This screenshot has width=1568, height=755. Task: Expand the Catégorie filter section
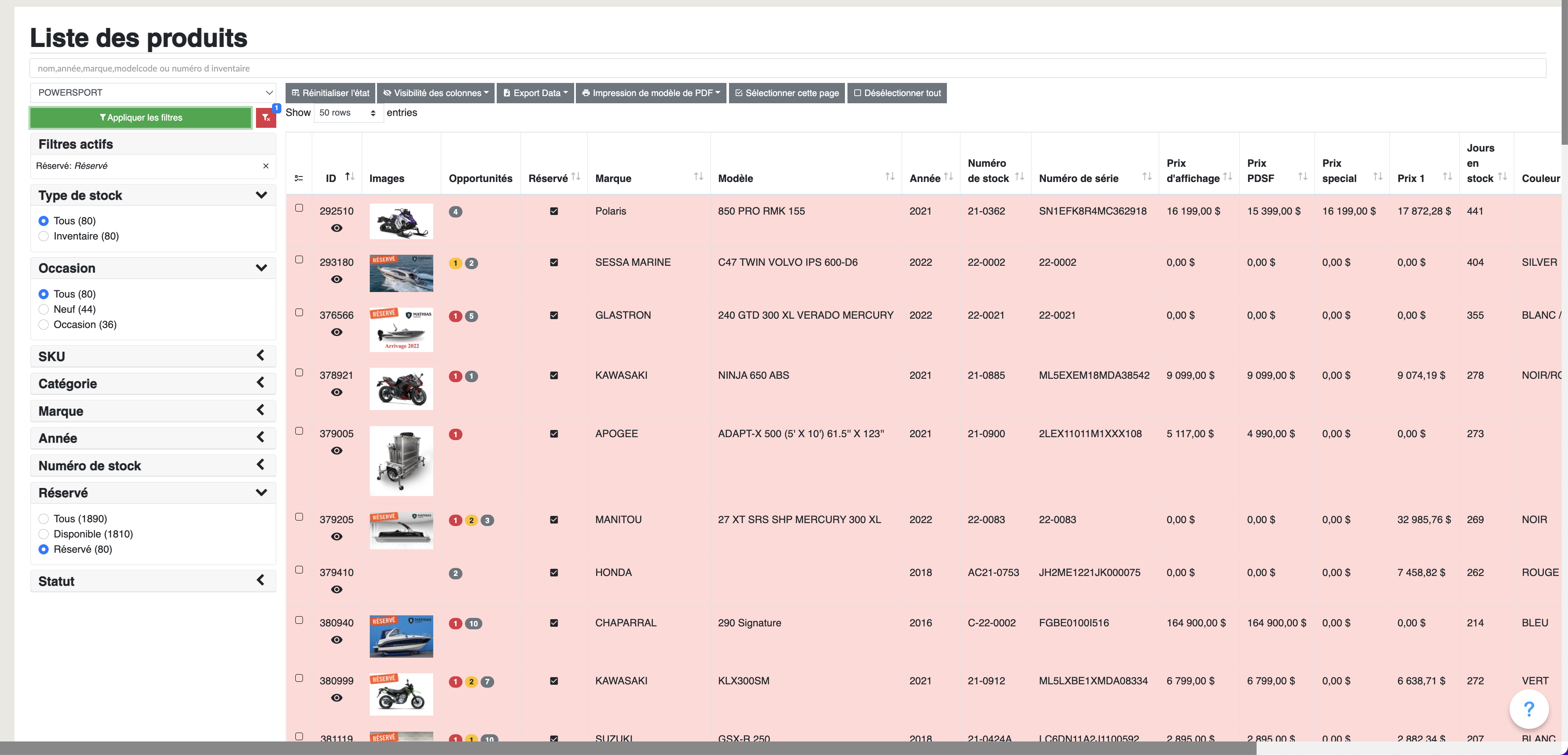click(x=261, y=383)
